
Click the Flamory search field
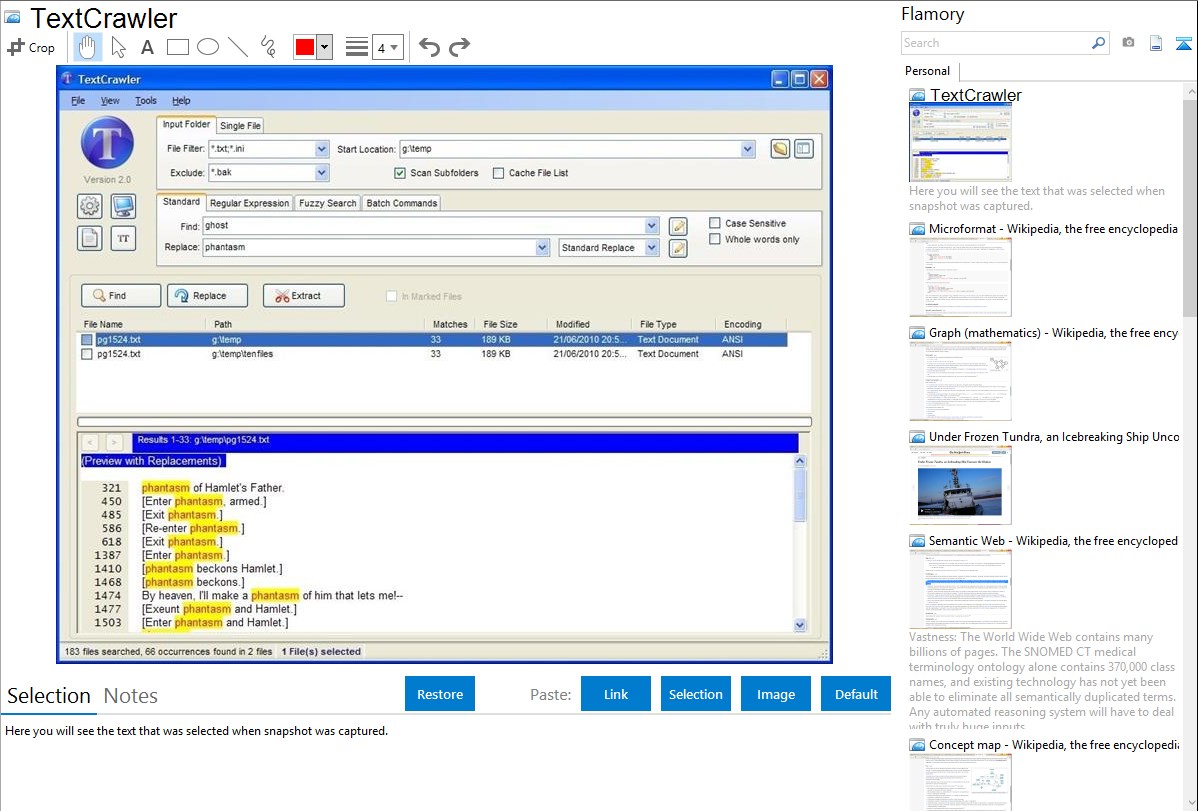pyautogui.click(x=995, y=43)
